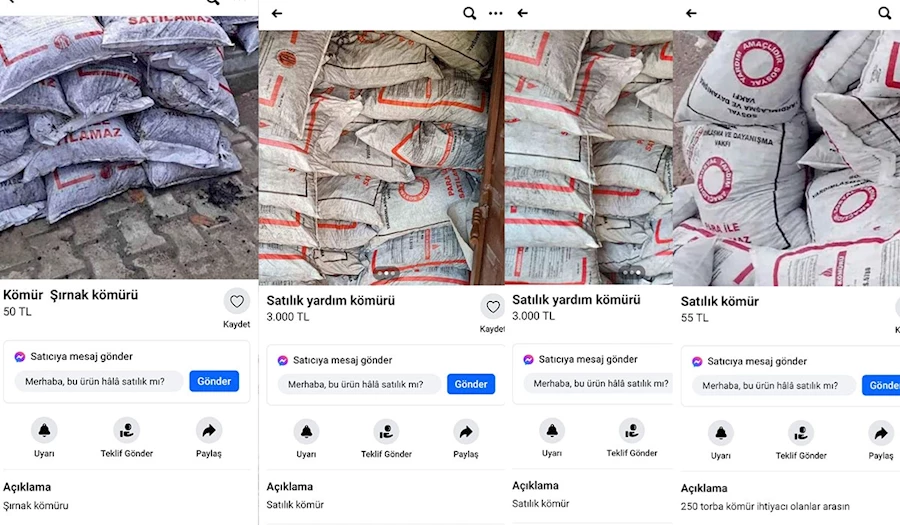This screenshot has width=900, height=525.
Task: Click Teklif Gönder icon in 50 TL listing
Action: pos(127,430)
